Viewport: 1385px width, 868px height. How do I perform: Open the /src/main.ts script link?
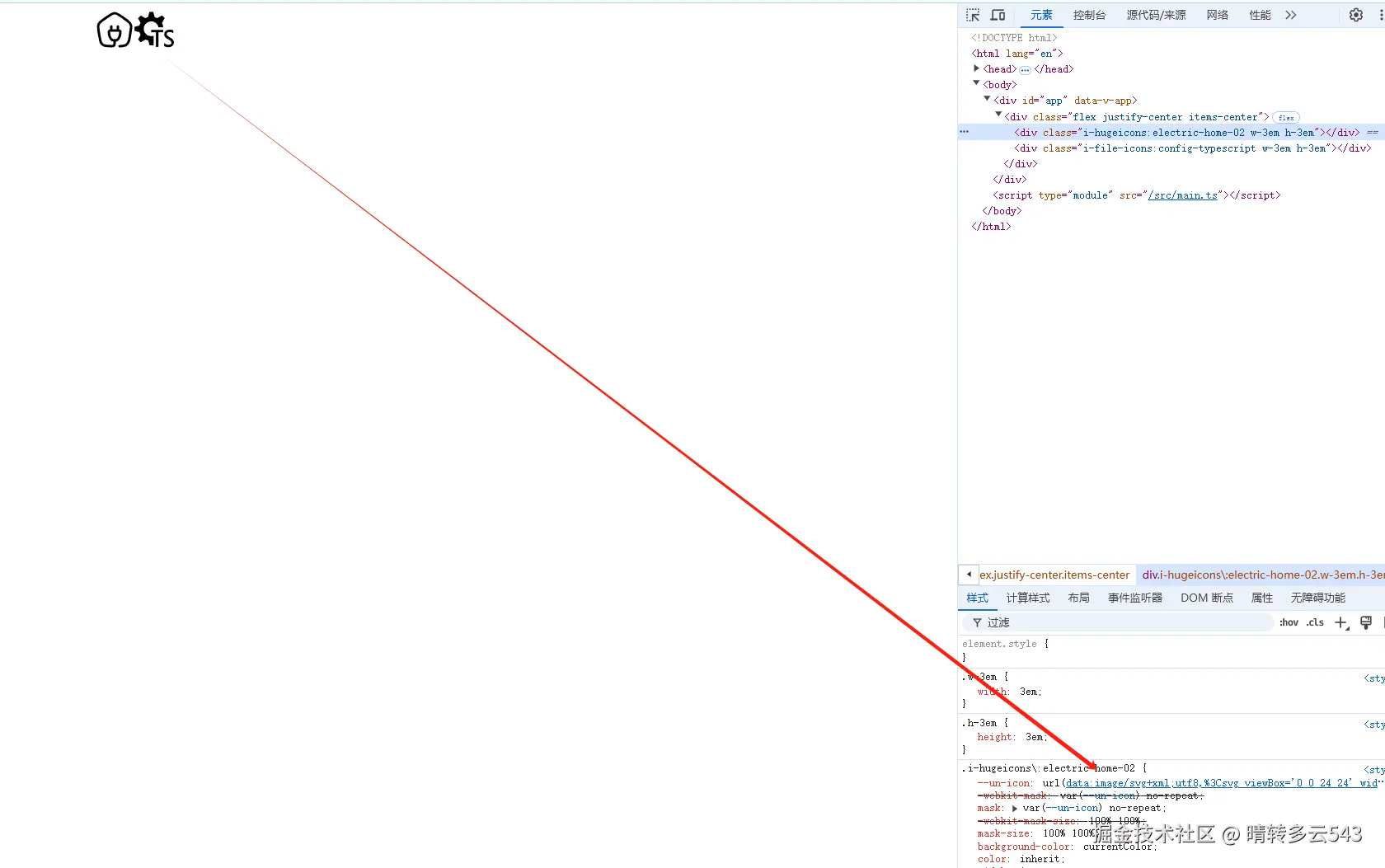pyautogui.click(x=1182, y=195)
